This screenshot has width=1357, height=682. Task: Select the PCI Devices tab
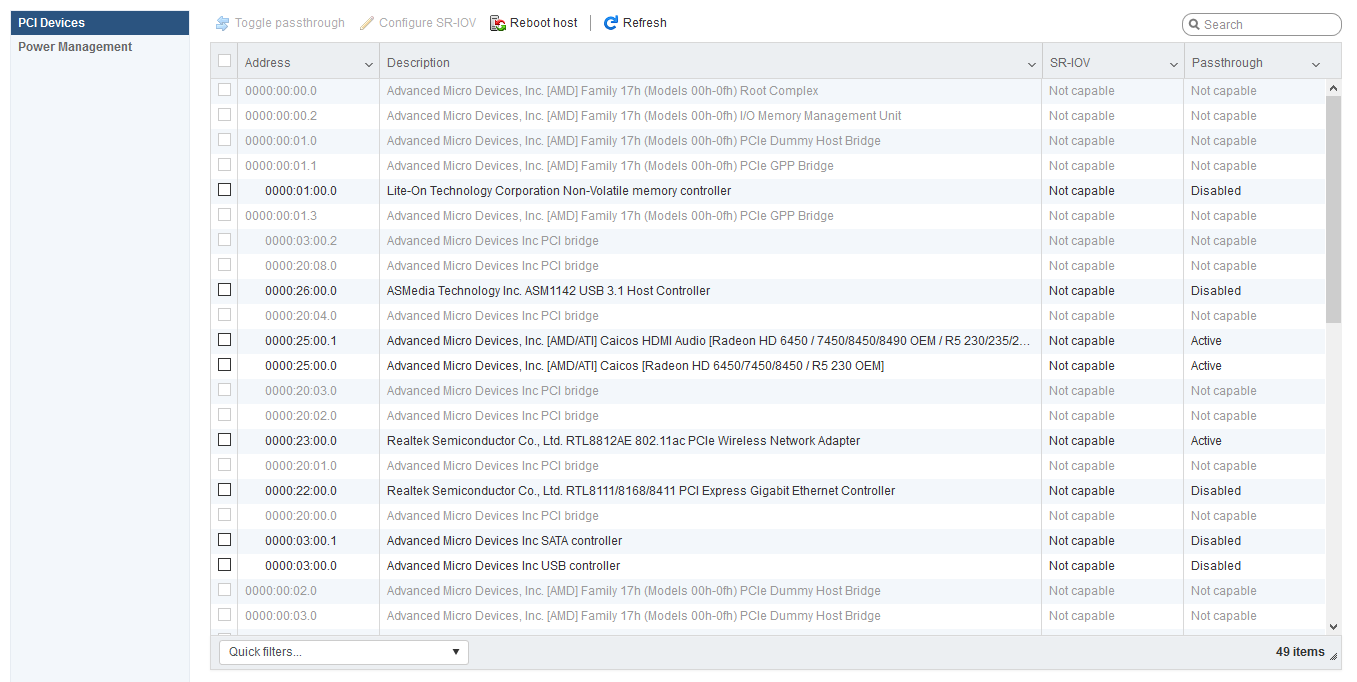pyautogui.click(x=100, y=23)
